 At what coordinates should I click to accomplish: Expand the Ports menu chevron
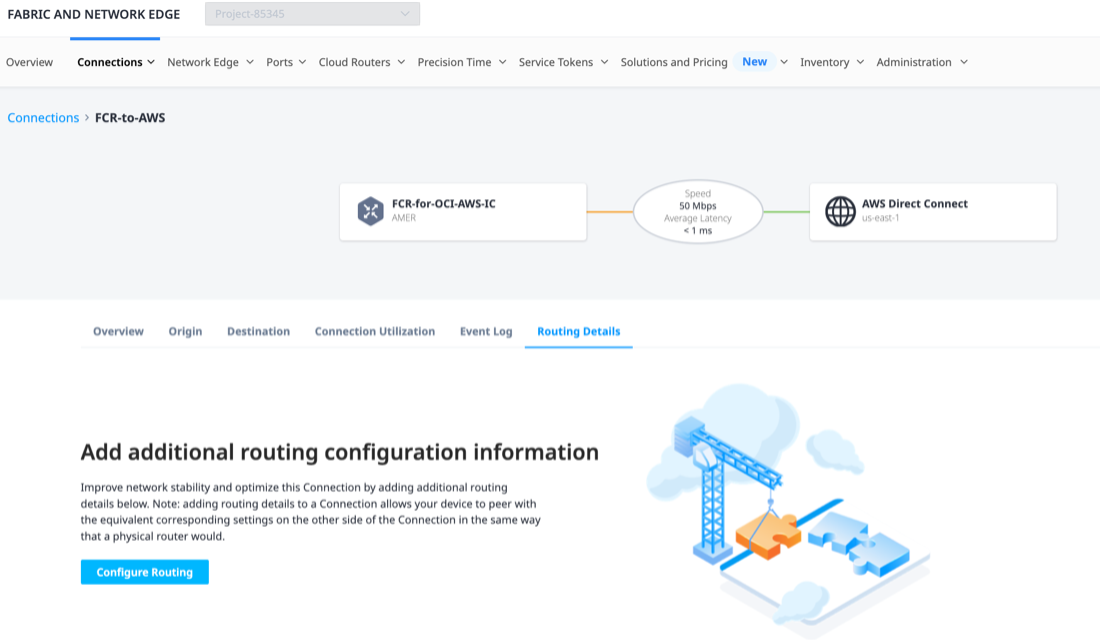302,62
